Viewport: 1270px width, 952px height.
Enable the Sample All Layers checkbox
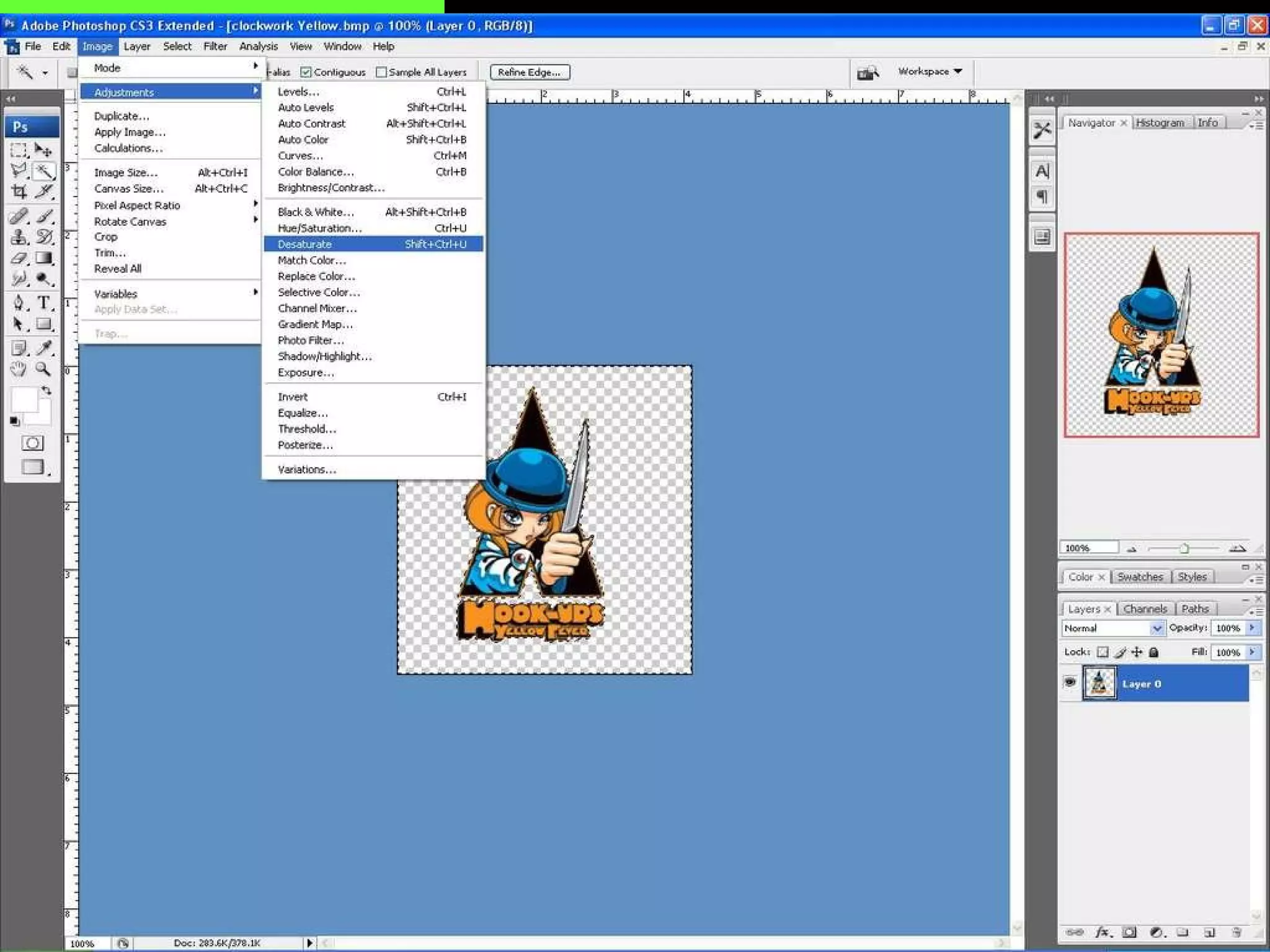click(x=381, y=73)
